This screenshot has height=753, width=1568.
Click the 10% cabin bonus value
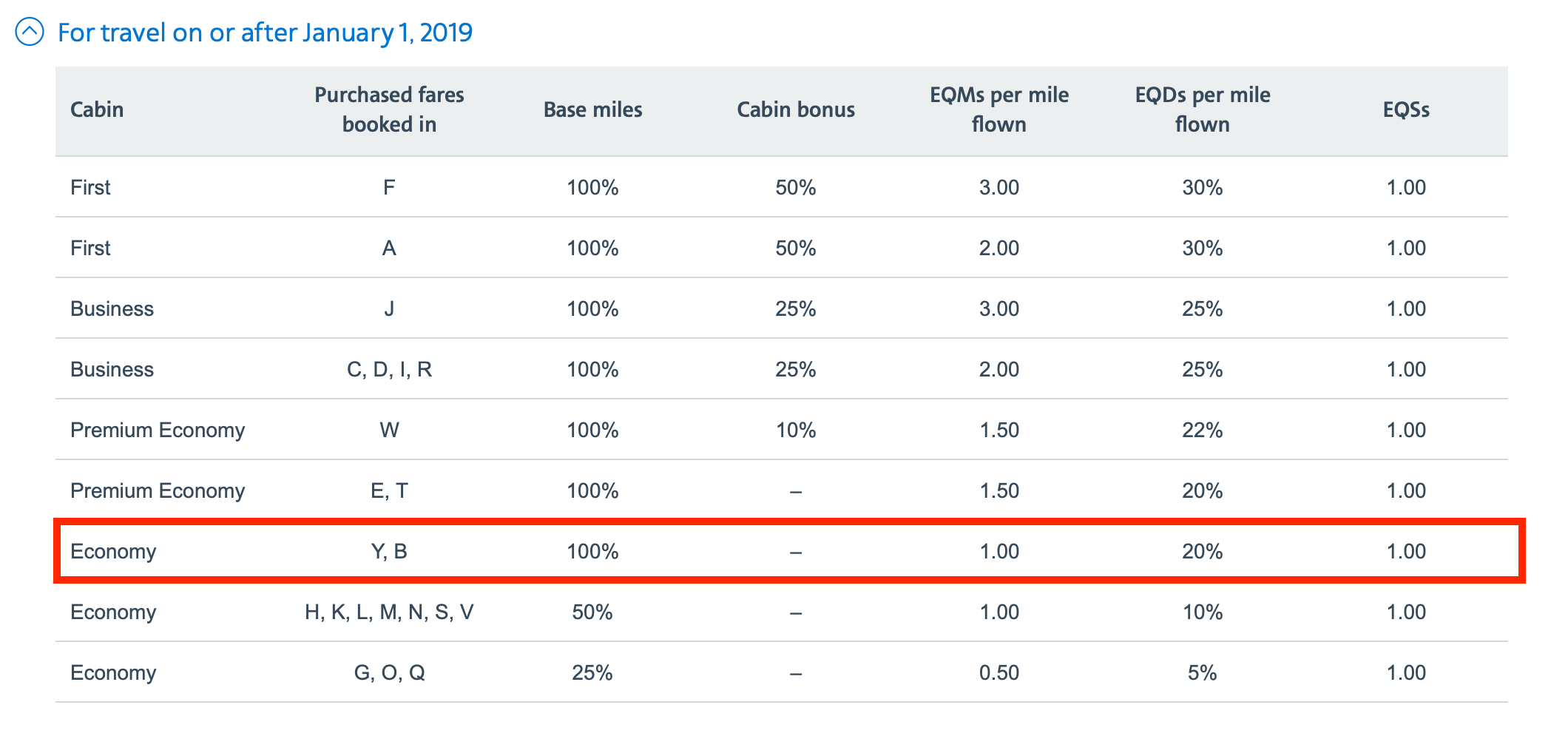[796, 430]
